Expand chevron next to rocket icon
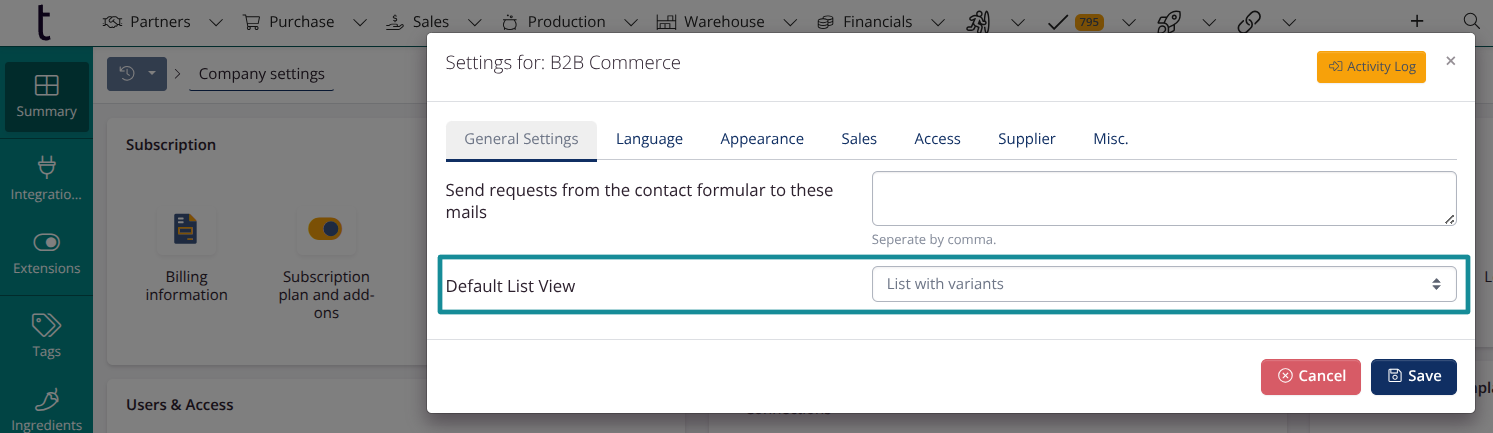This screenshot has width=1493, height=433. point(1208,22)
